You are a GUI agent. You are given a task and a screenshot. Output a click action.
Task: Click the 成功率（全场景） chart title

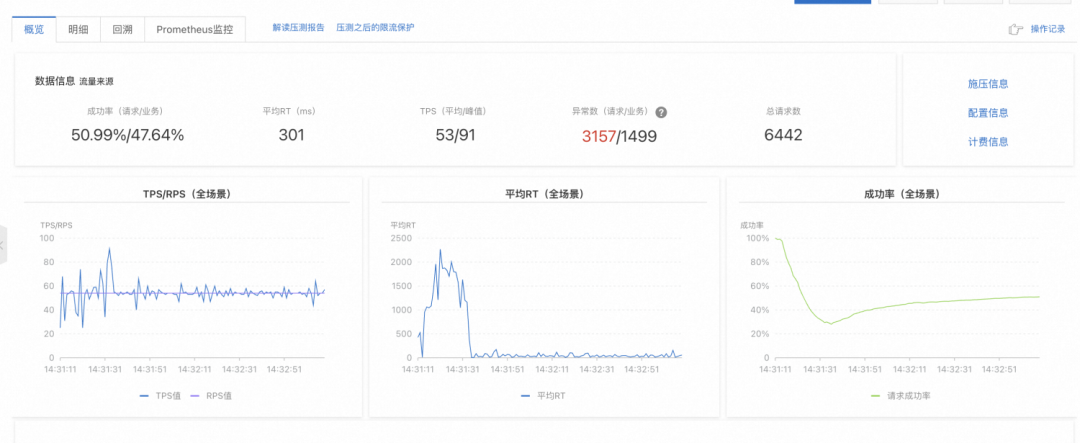pos(902,194)
